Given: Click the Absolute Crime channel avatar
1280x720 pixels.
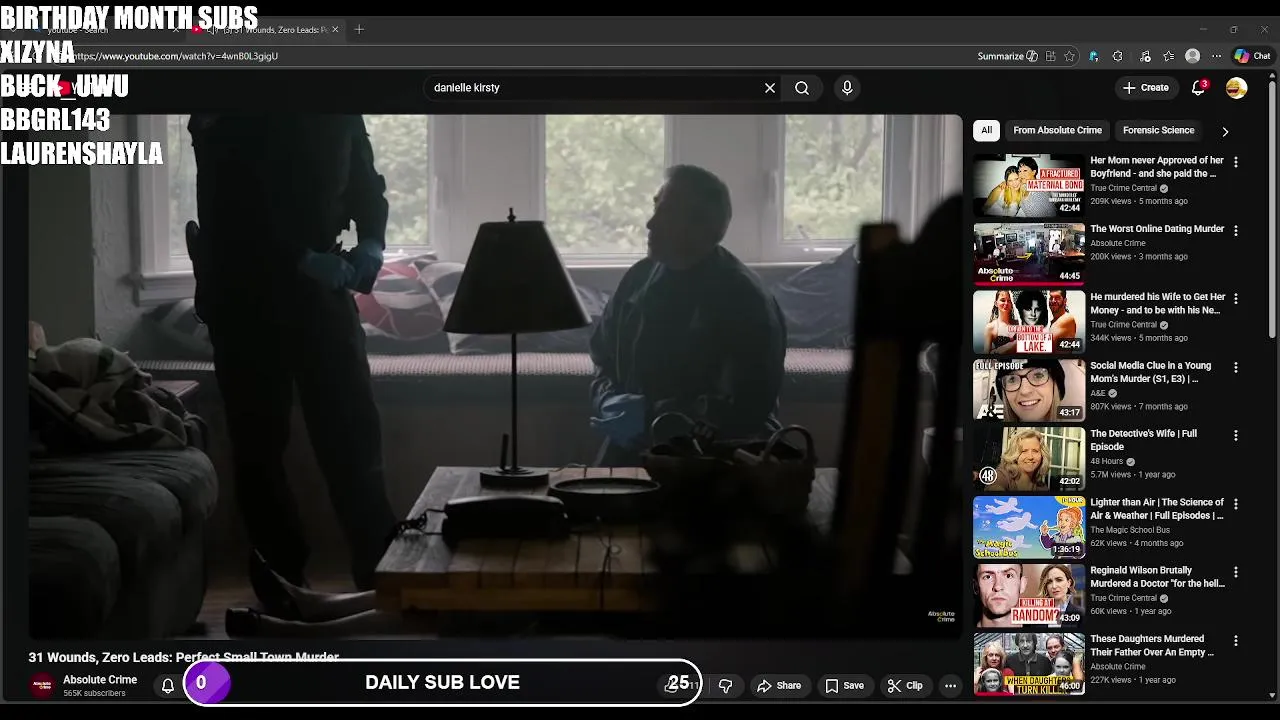Looking at the screenshot, I should coord(42,685).
